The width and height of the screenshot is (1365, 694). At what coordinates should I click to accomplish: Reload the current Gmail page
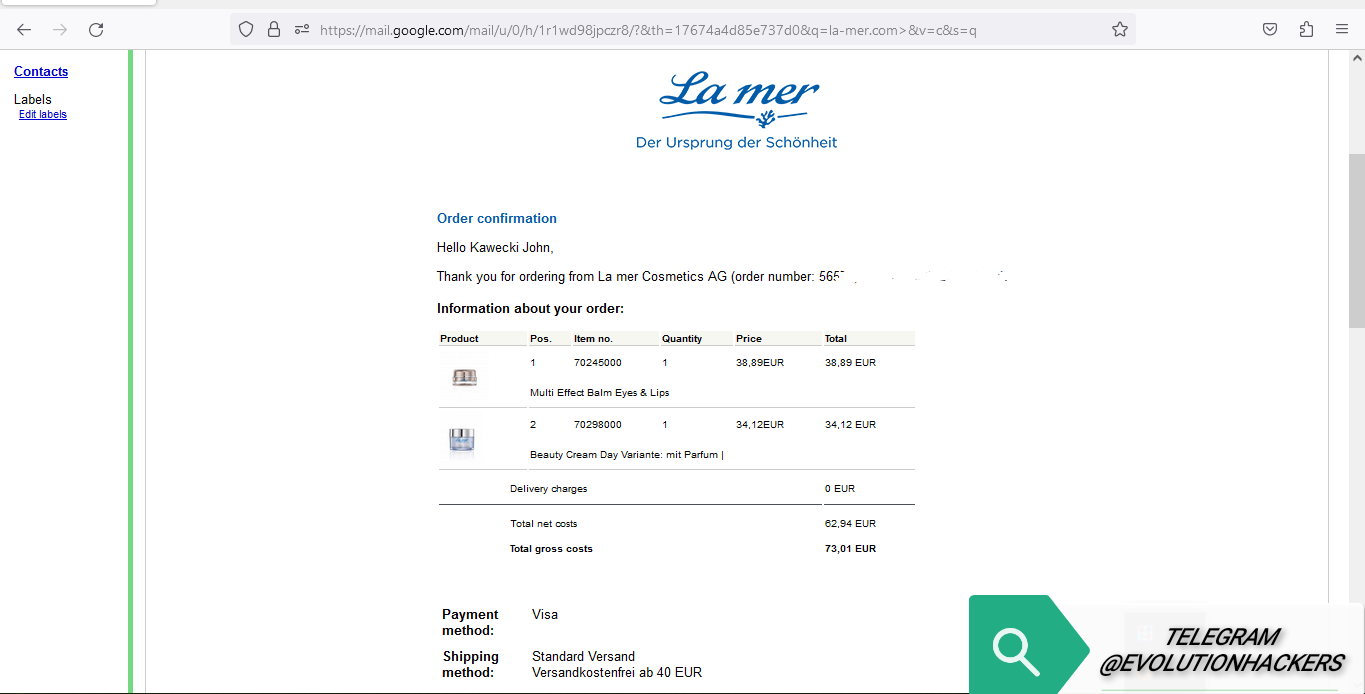point(96,30)
